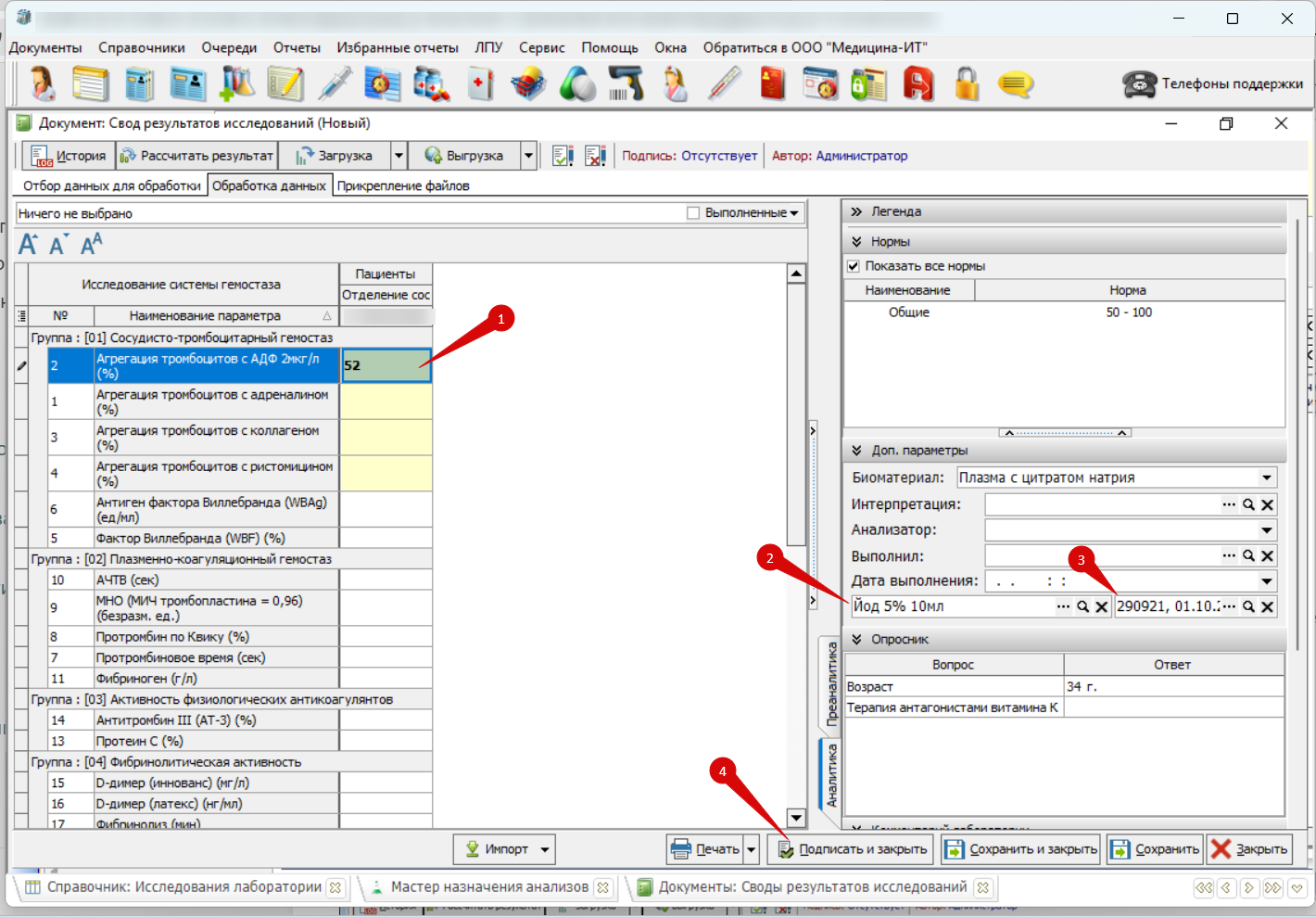Open the Избранные отчеты menu
Screen dimensions: 1316x917
pyautogui.click(x=398, y=47)
